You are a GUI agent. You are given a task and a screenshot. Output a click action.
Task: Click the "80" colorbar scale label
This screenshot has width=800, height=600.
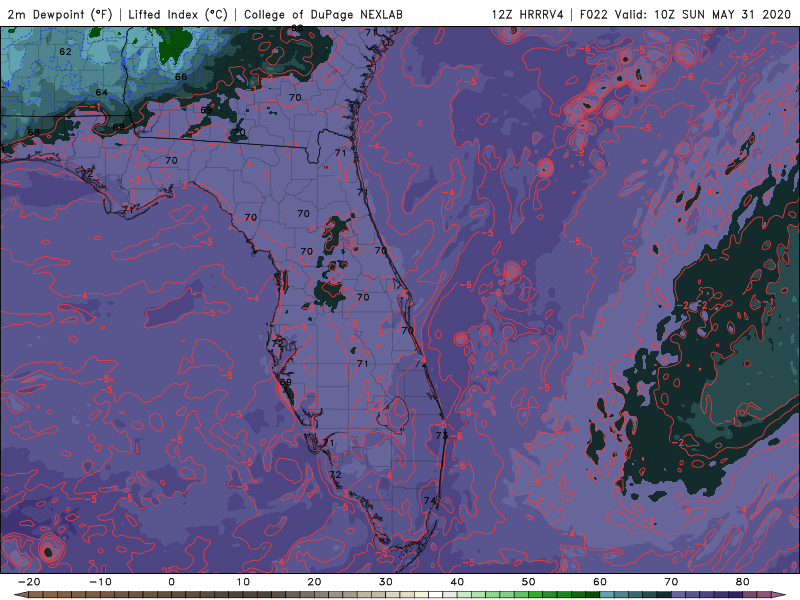pyautogui.click(x=743, y=582)
